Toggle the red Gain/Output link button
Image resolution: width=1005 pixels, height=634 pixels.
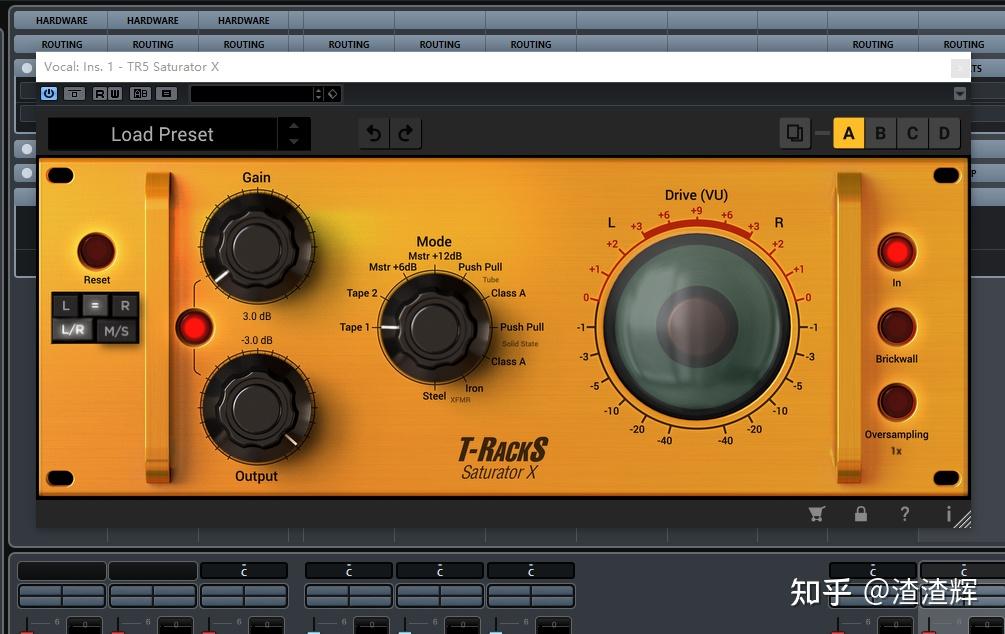point(194,328)
